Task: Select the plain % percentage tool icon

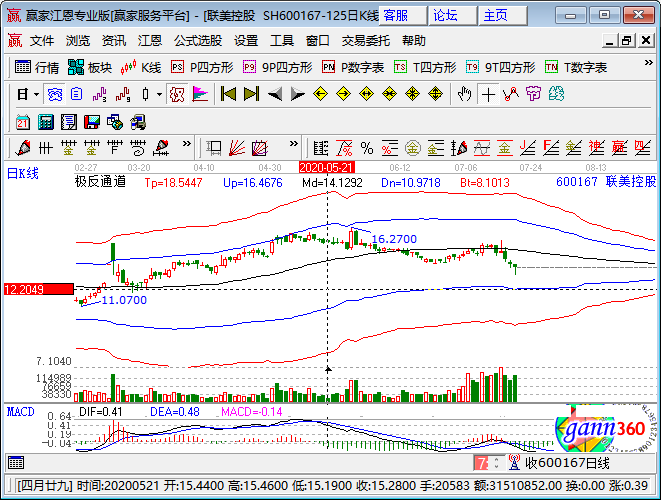Action: (367, 148)
